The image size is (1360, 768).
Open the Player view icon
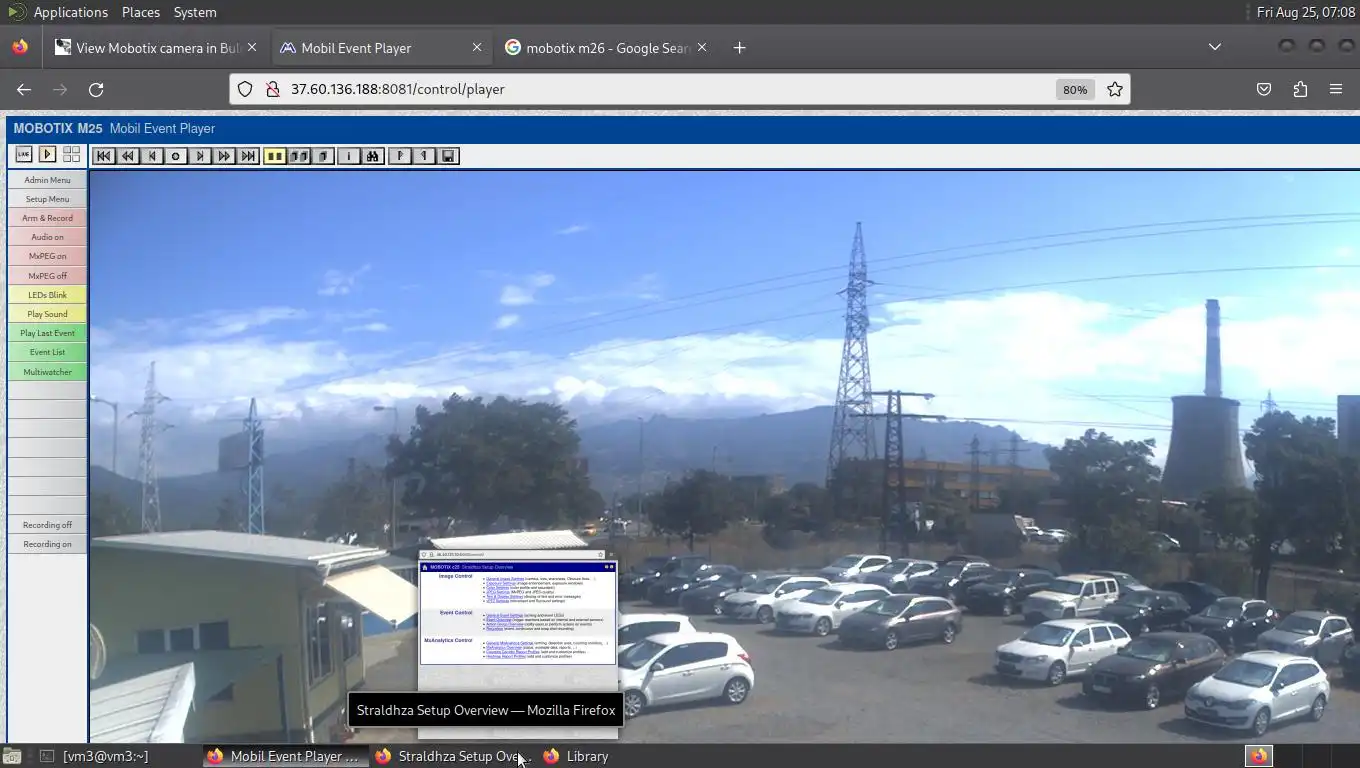(x=47, y=154)
